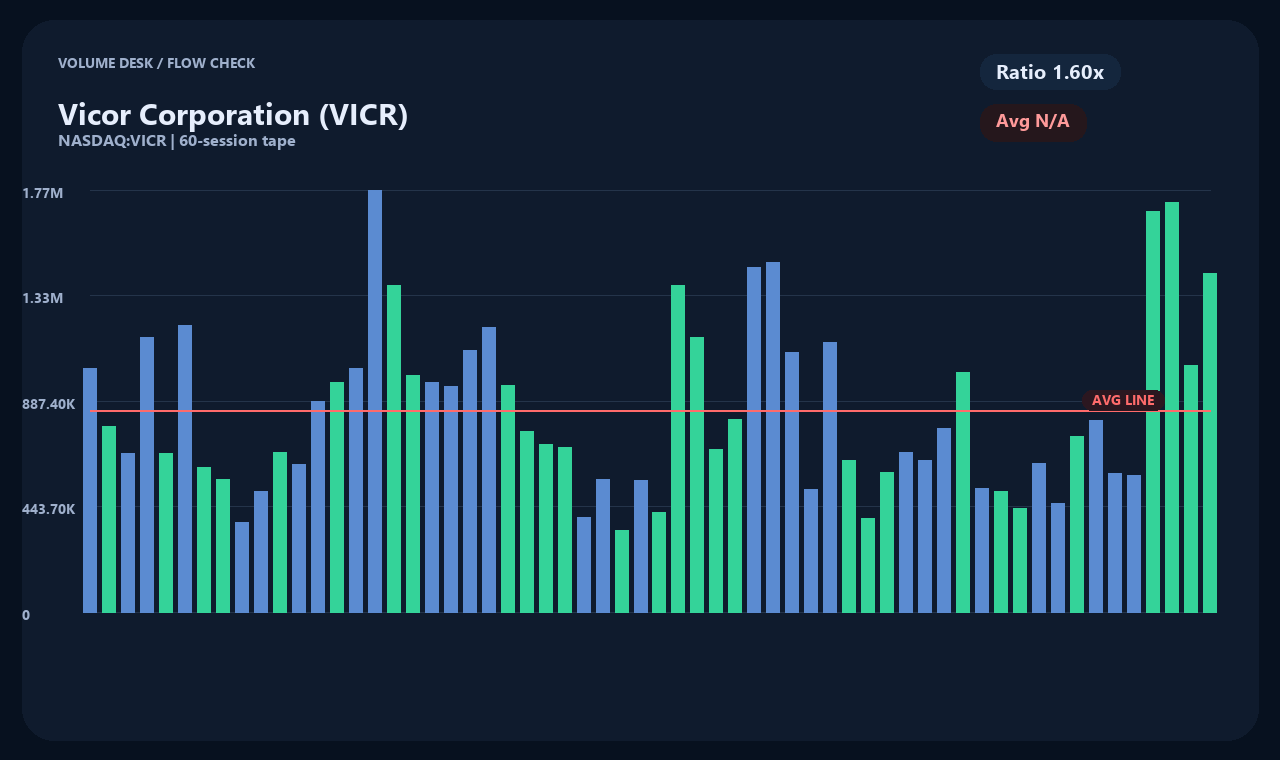Click the VOLUME DESK / FLOW CHECK header

pyautogui.click(x=156, y=63)
